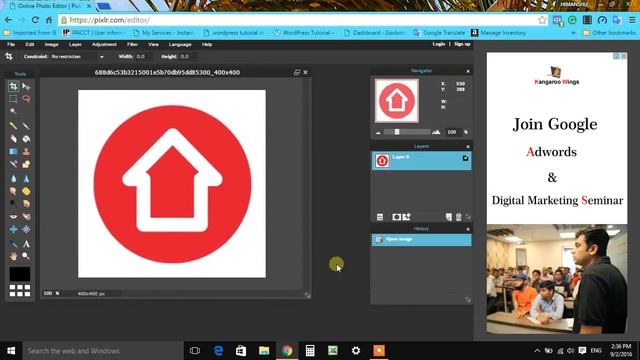This screenshot has width=640, height=360.
Task: Open the Edit menu
Action: (30, 44)
